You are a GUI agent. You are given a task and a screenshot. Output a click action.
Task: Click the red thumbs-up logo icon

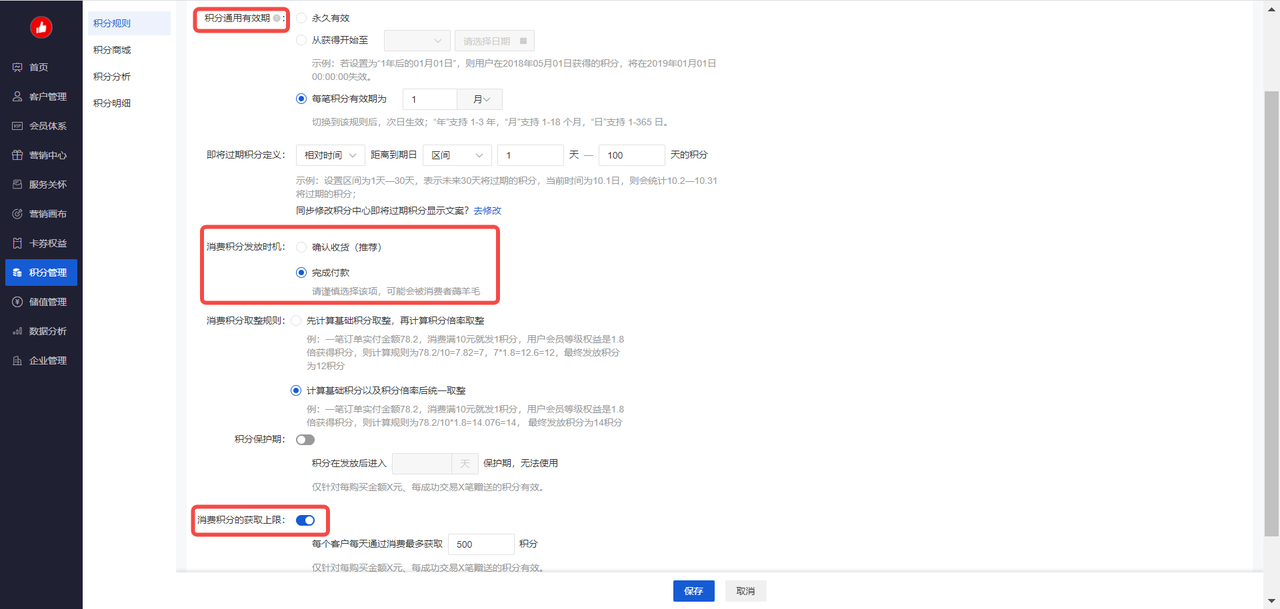(x=41, y=27)
